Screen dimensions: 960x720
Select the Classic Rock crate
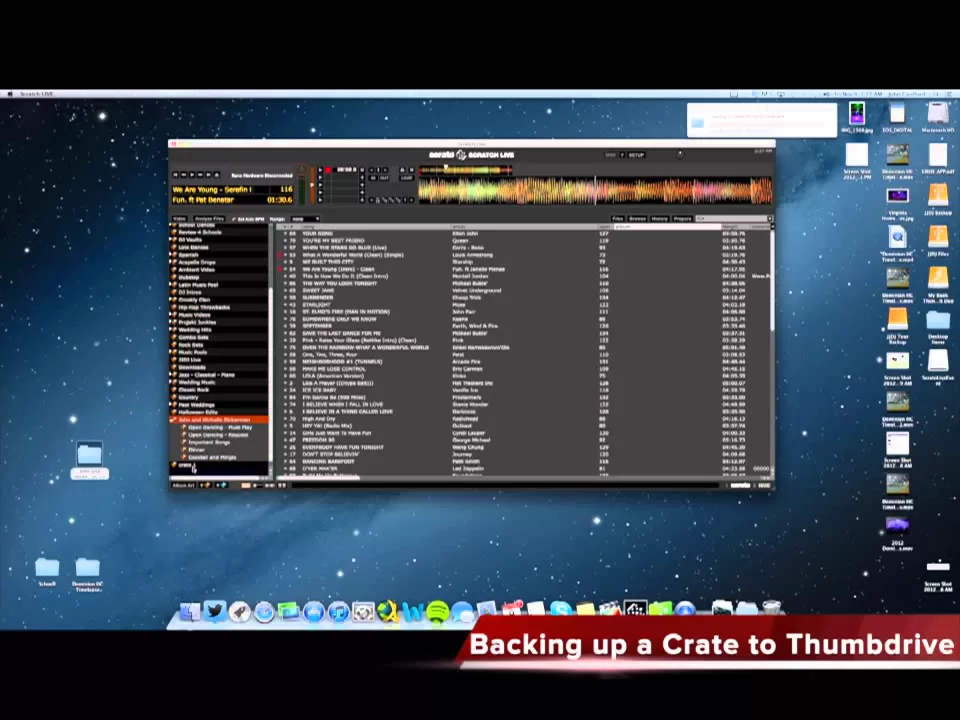[193, 389]
